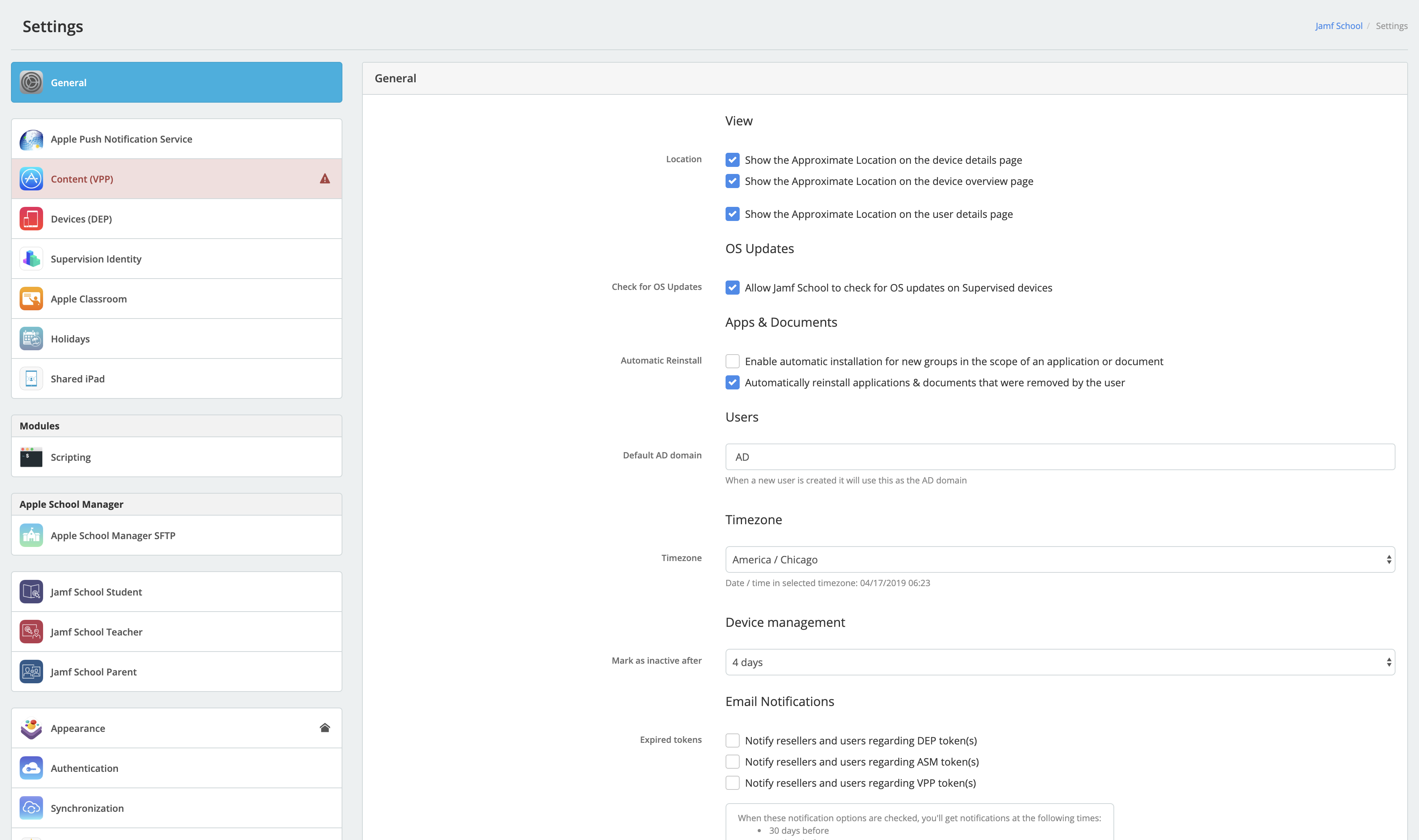Uncheck Approximate Location on device overview page
Viewport: 1419px width, 840px height.
[733, 181]
